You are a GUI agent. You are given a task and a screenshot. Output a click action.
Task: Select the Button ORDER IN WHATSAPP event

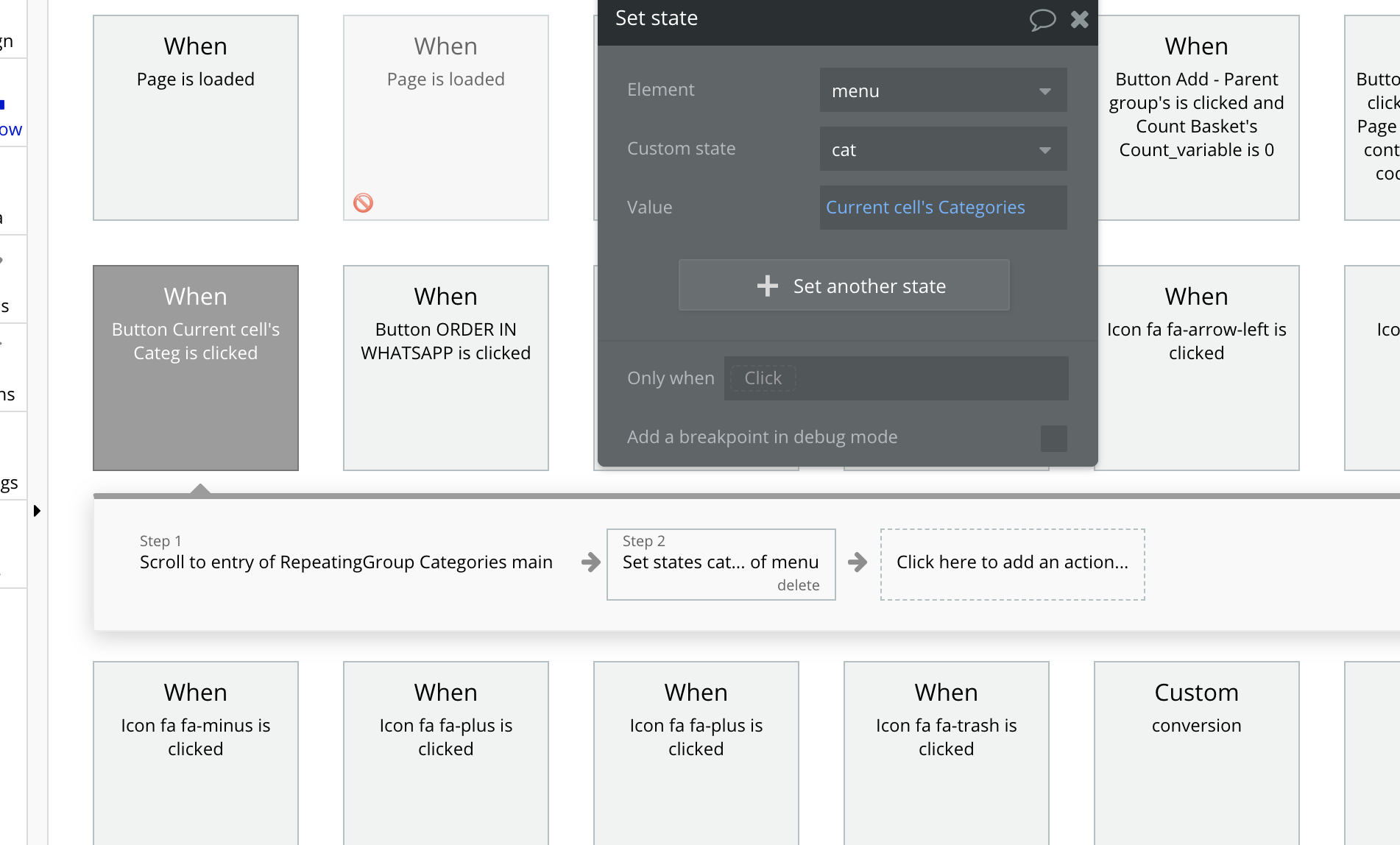(x=445, y=367)
